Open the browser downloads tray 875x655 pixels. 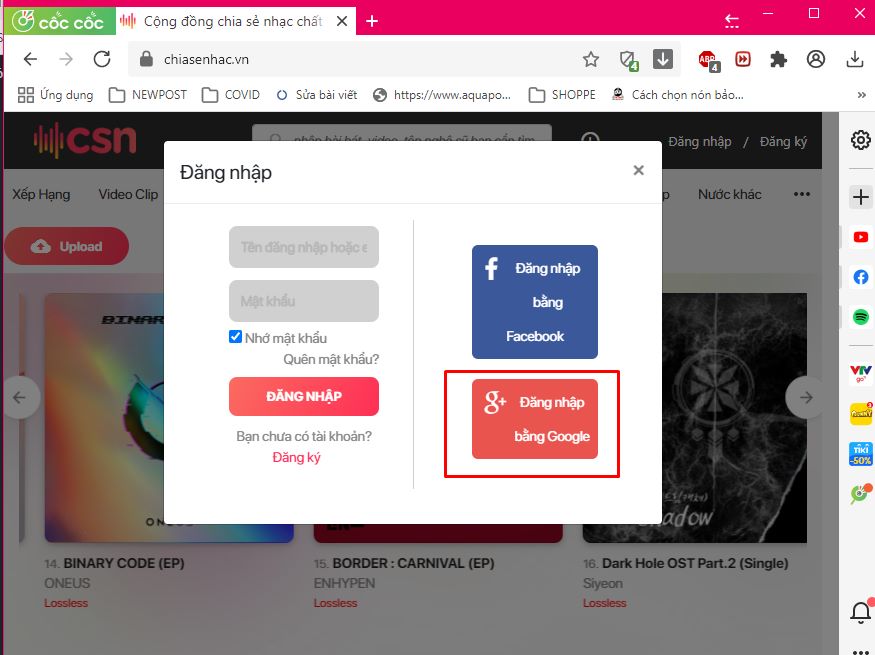(x=854, y=59)
